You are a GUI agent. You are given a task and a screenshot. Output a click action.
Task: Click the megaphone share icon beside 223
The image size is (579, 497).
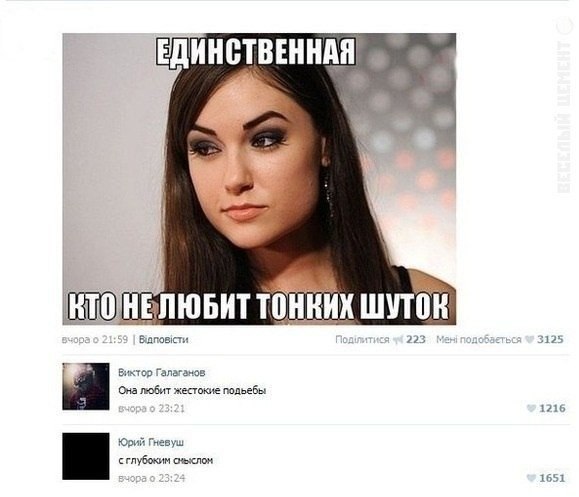[398, 339]
